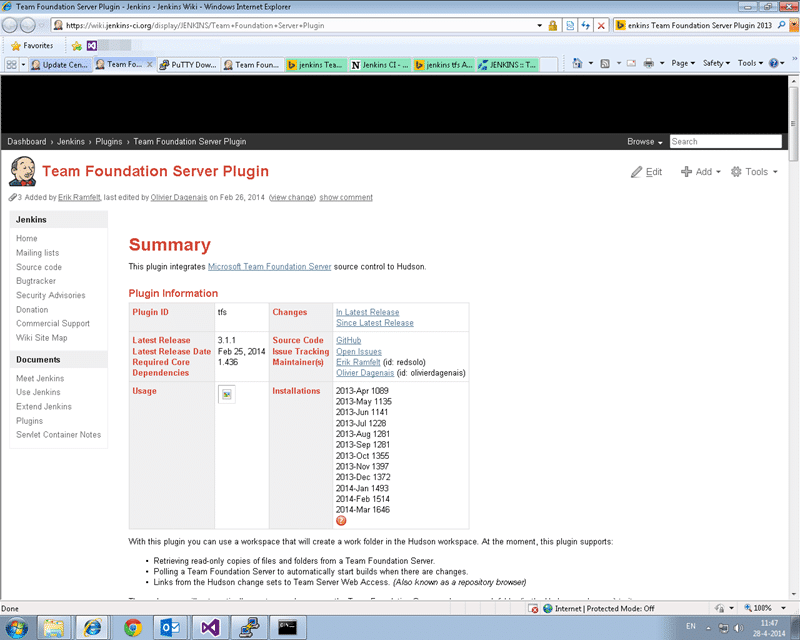
Task: Switch to the JENKINS :: T... tab
Action: click(508, 65)
